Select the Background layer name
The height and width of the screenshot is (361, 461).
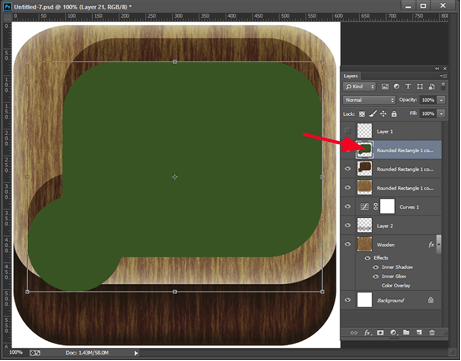coord(390,300)
